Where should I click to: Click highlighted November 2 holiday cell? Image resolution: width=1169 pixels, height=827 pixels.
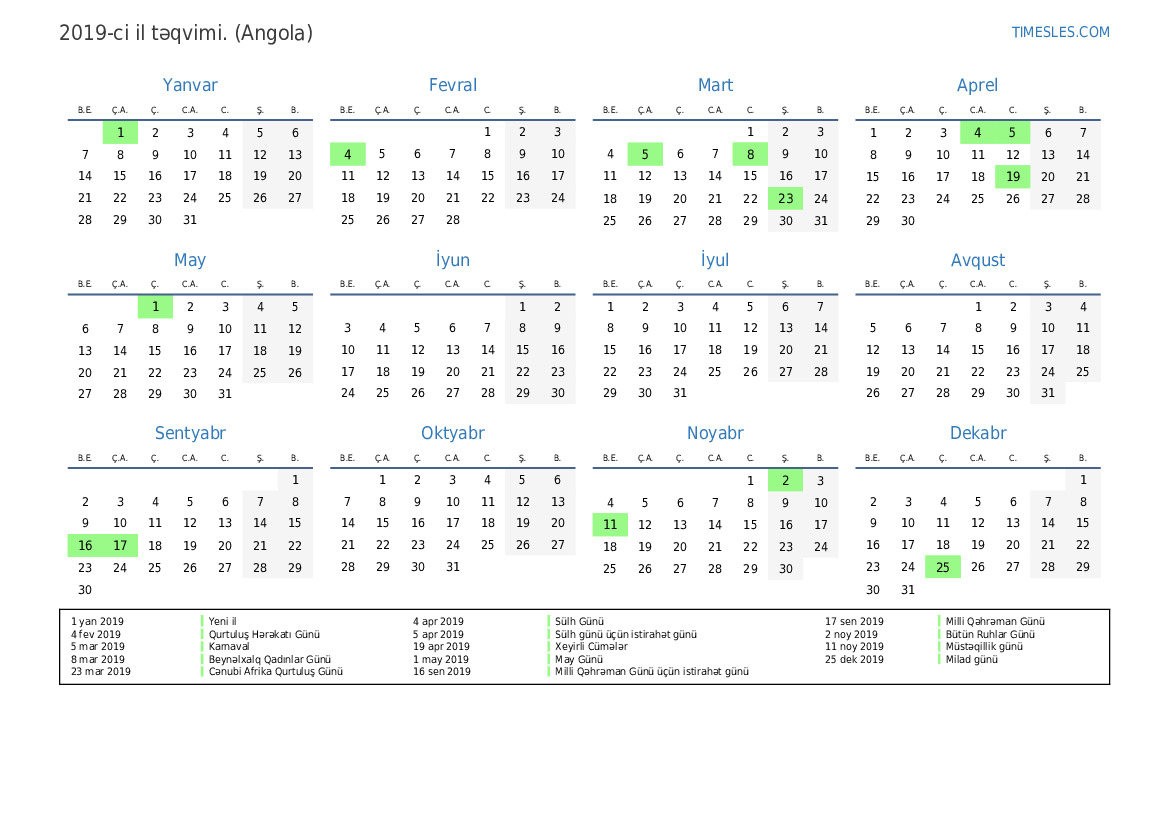pyautogui.click(x=785, y=480)
